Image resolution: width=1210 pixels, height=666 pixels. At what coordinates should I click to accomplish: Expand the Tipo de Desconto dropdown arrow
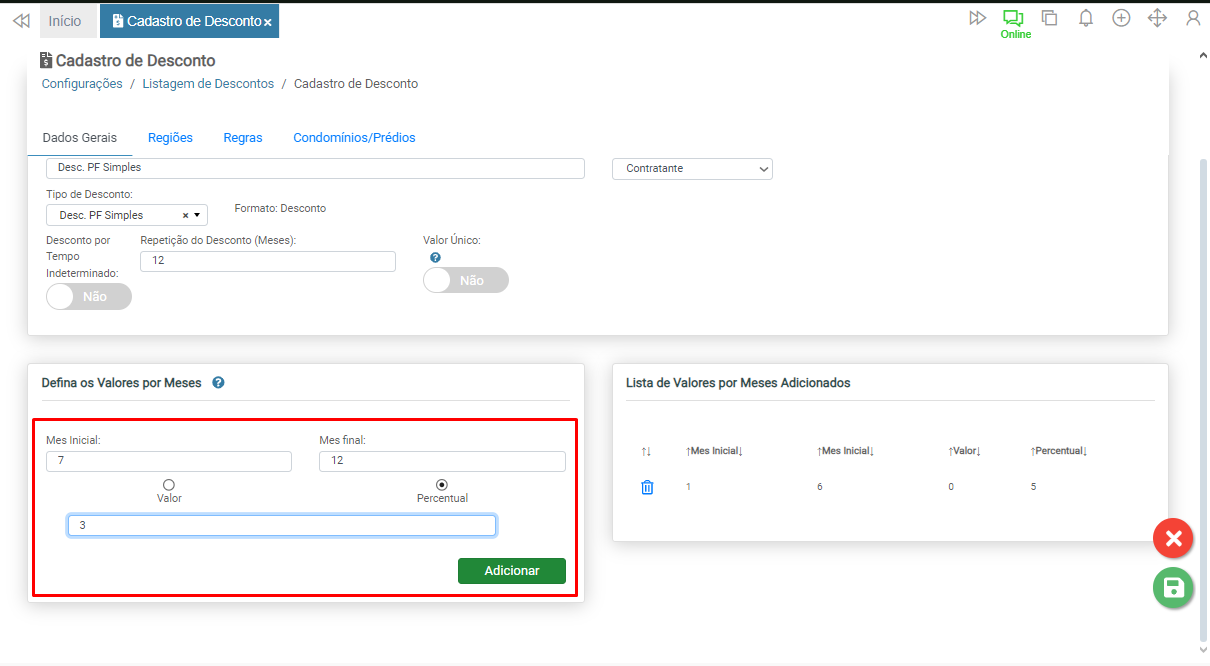[197, 215]
